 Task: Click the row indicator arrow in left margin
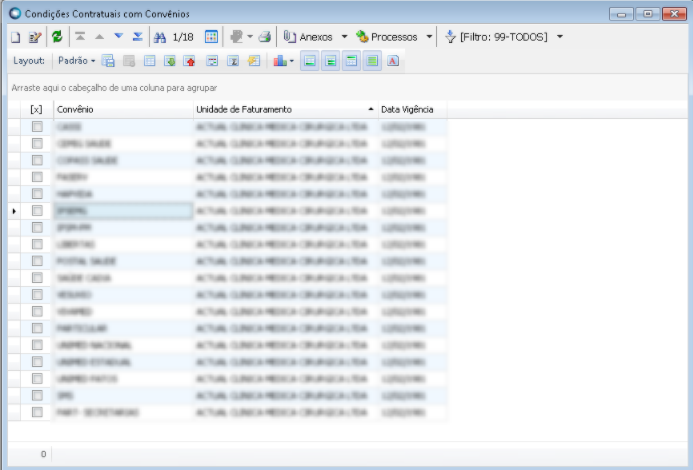click(x=14, y=211)
